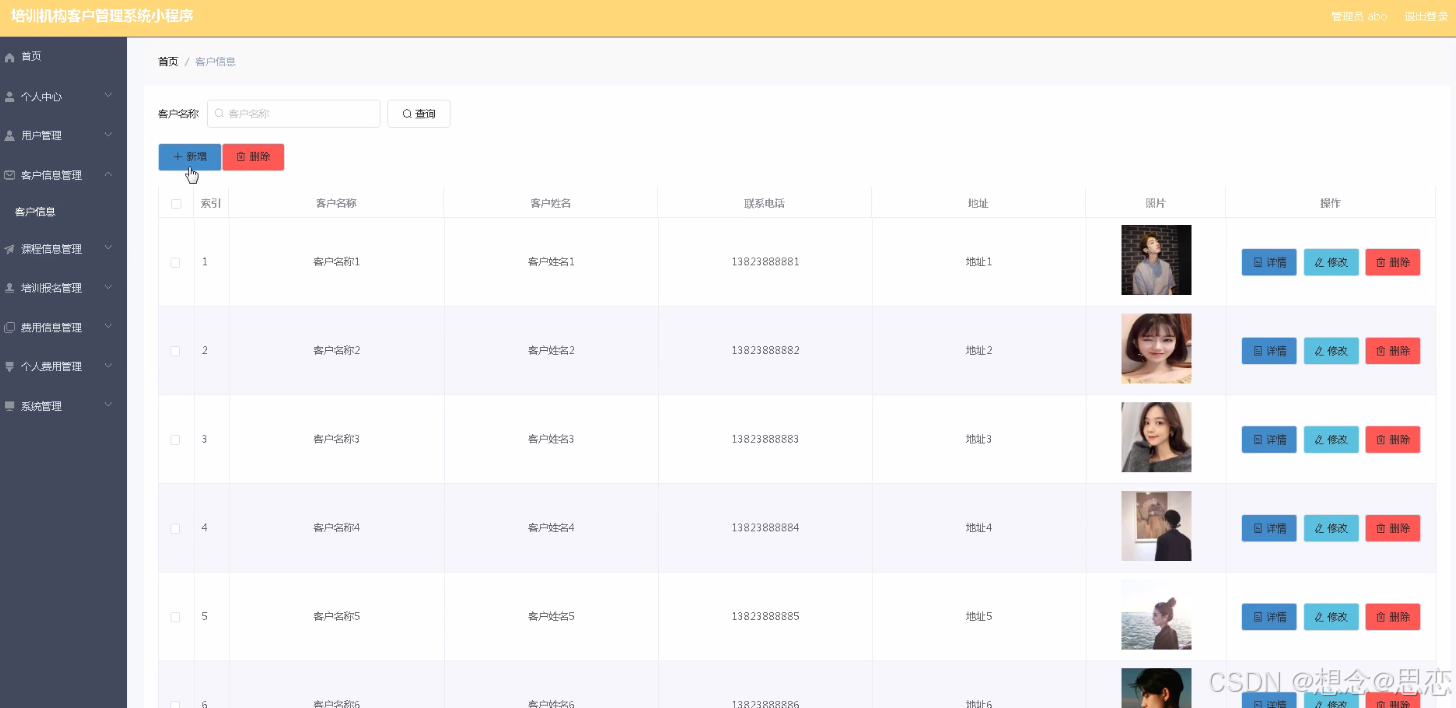Click the photo thumbnail in row 客户名称3
Viewport: 1456px width, 708px height.
click(x=1156, y=437)
